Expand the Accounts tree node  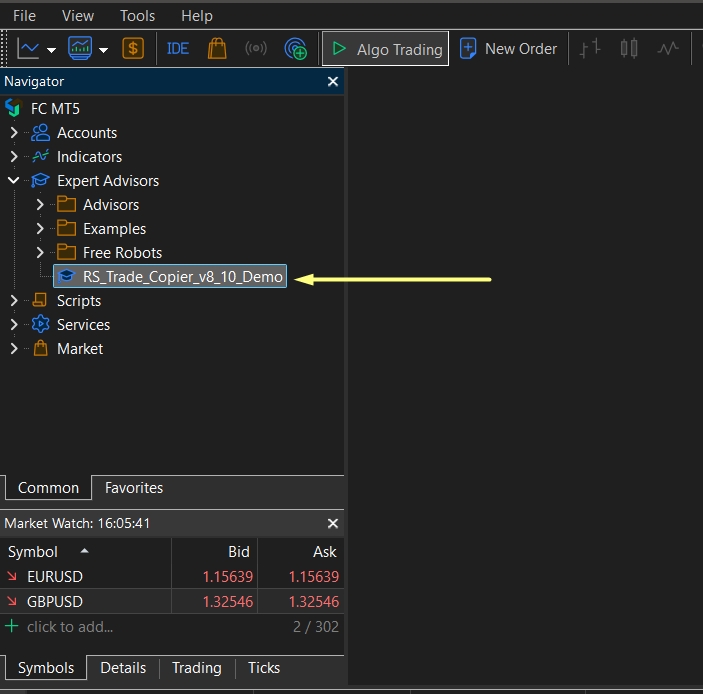tap(14, 132)
